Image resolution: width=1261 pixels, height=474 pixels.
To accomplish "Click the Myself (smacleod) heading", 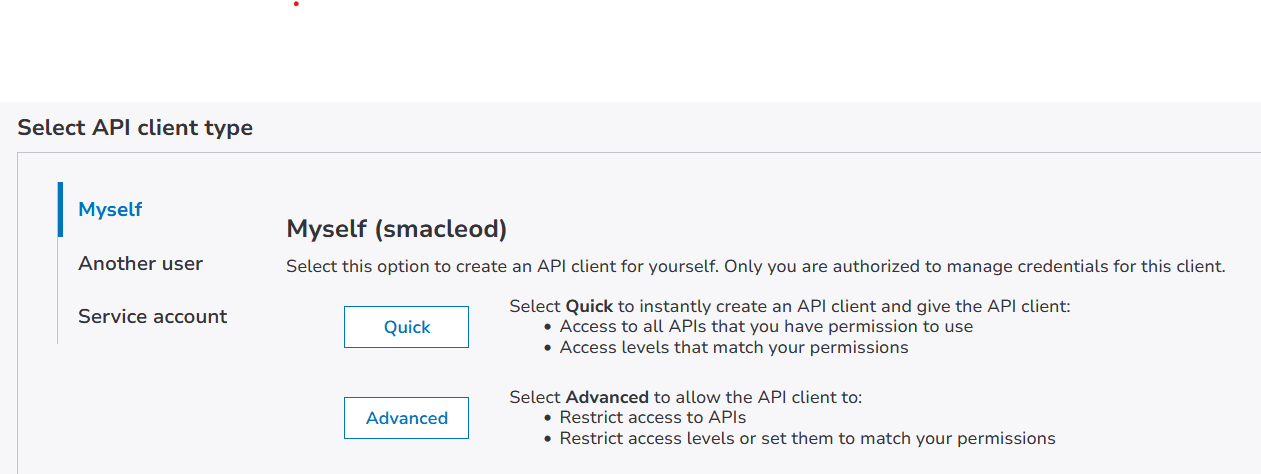I will coord(396,229).
